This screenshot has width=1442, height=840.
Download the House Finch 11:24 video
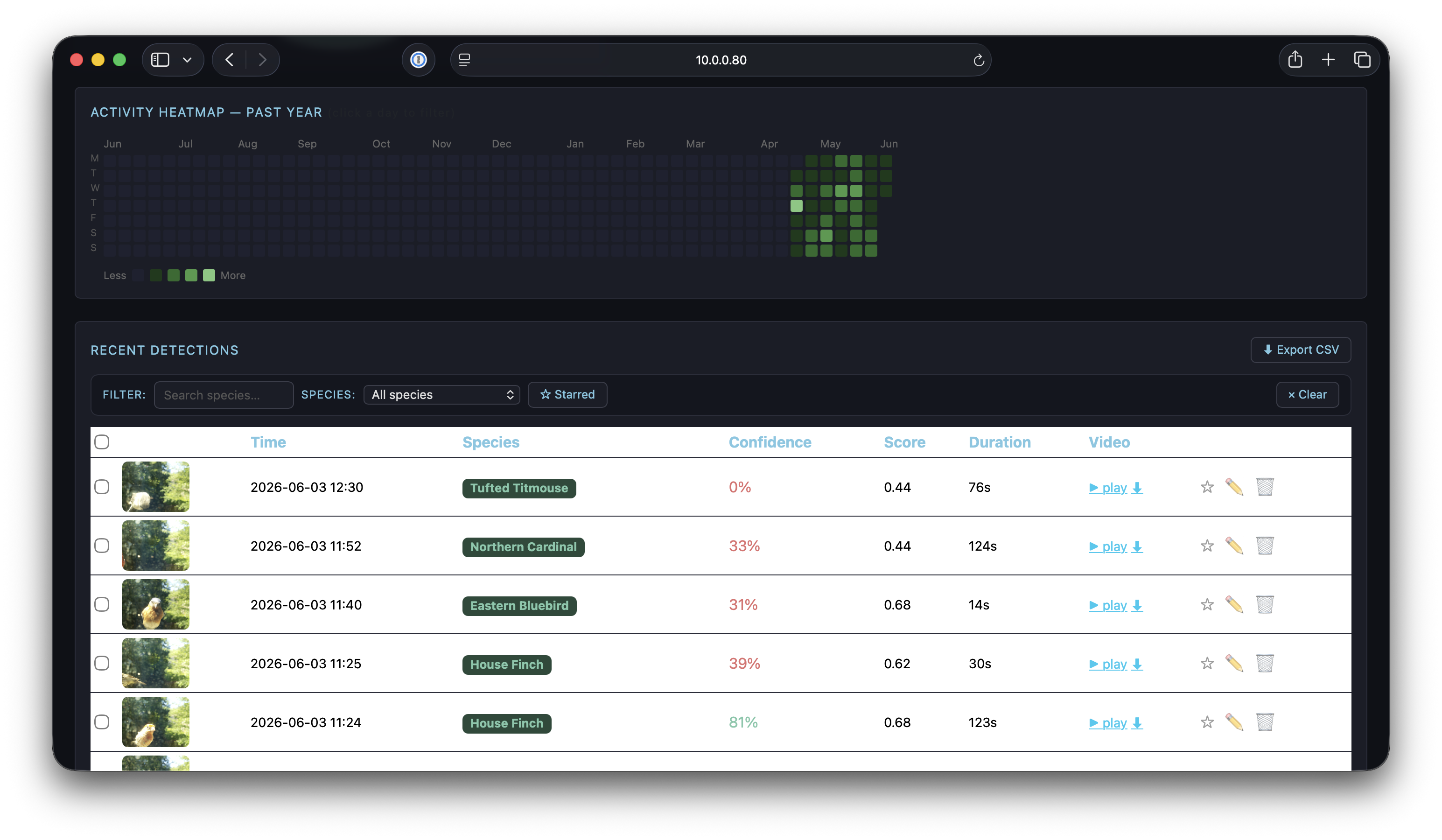click(x=1138, y=724)
